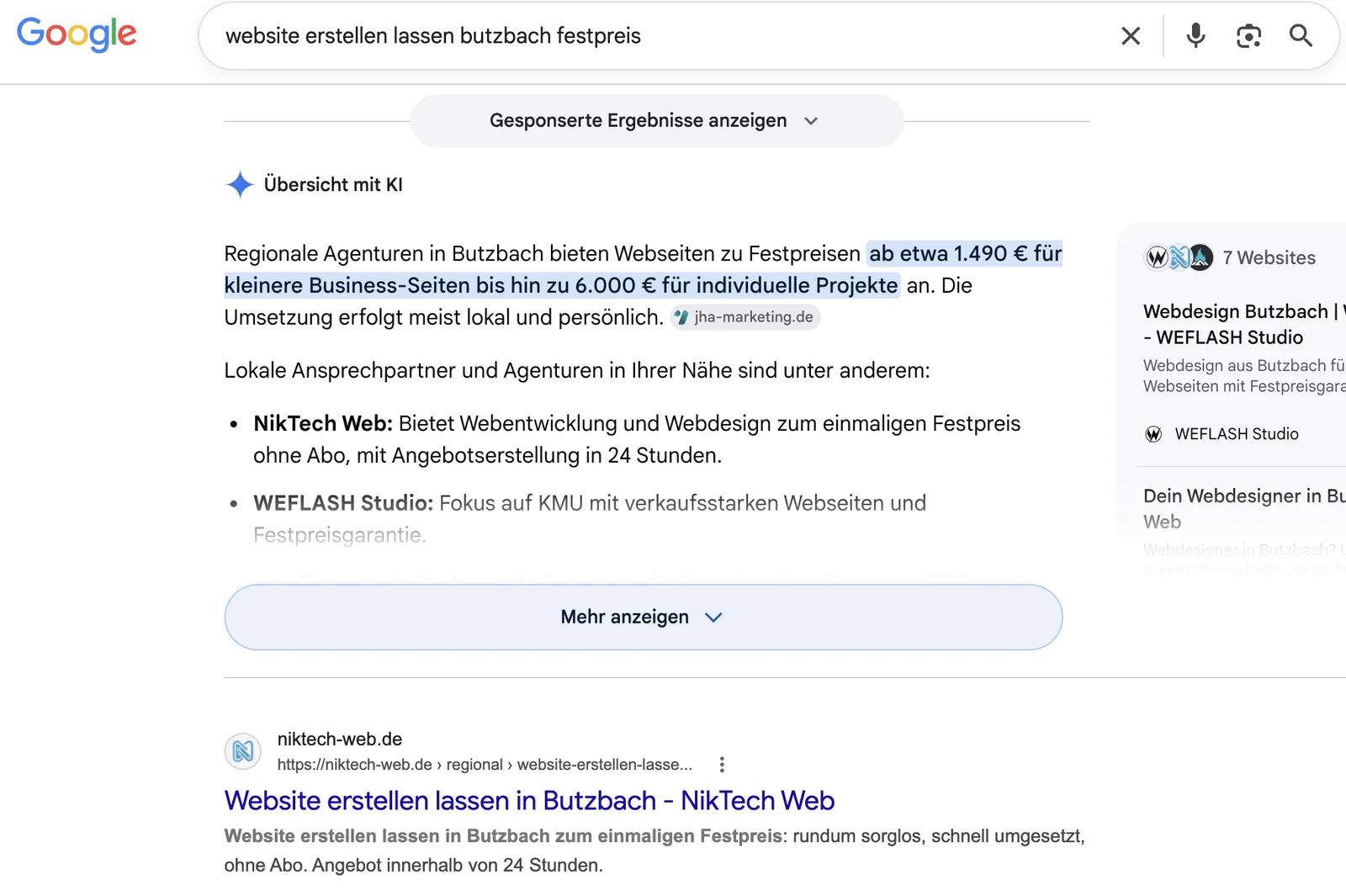Click Lokale Ansprechpartner und Agenturen sentence
The height and width of the screenshot is (896, 1346).
click(577, 370)
